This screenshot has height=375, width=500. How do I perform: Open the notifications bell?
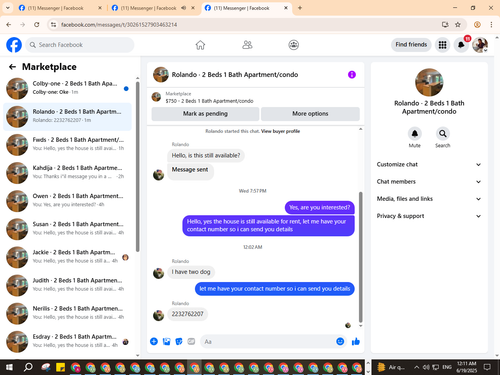[461, 45]
